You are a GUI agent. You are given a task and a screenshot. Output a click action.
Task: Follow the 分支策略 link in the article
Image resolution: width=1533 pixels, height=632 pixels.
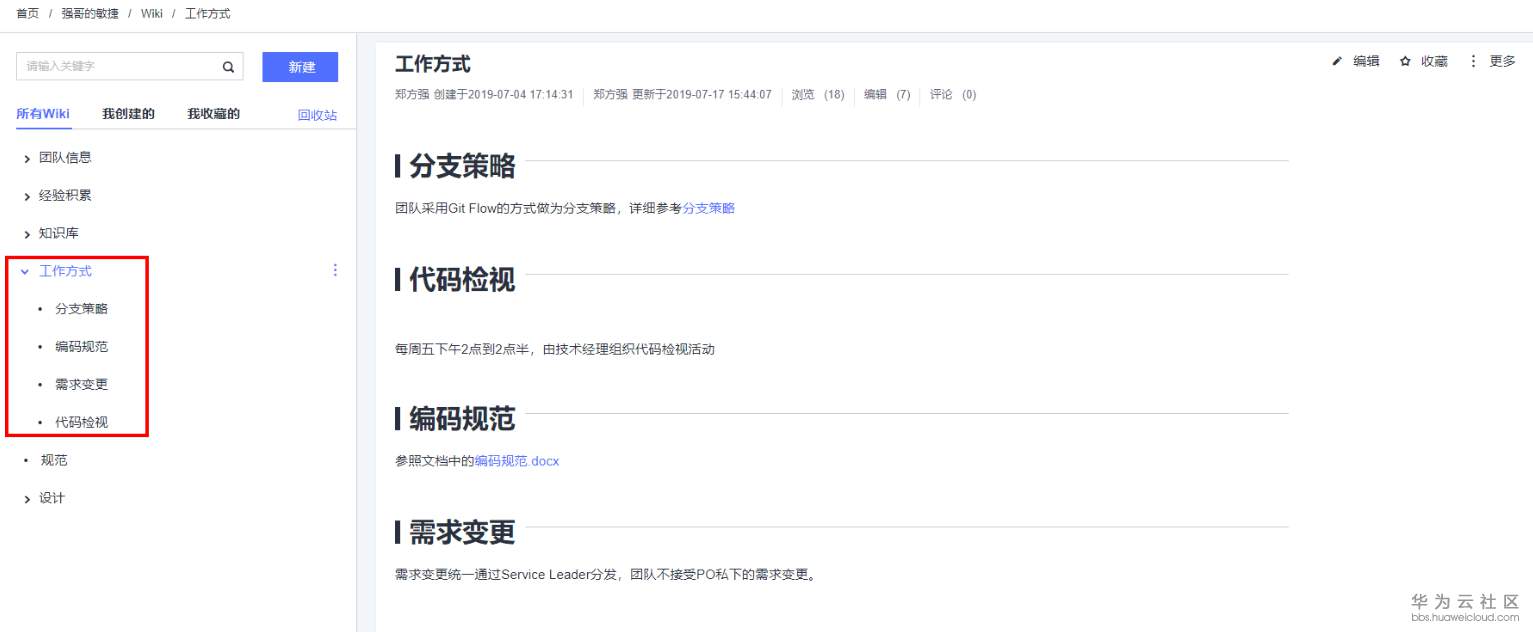pyautogui.click(x=709, y=208)
